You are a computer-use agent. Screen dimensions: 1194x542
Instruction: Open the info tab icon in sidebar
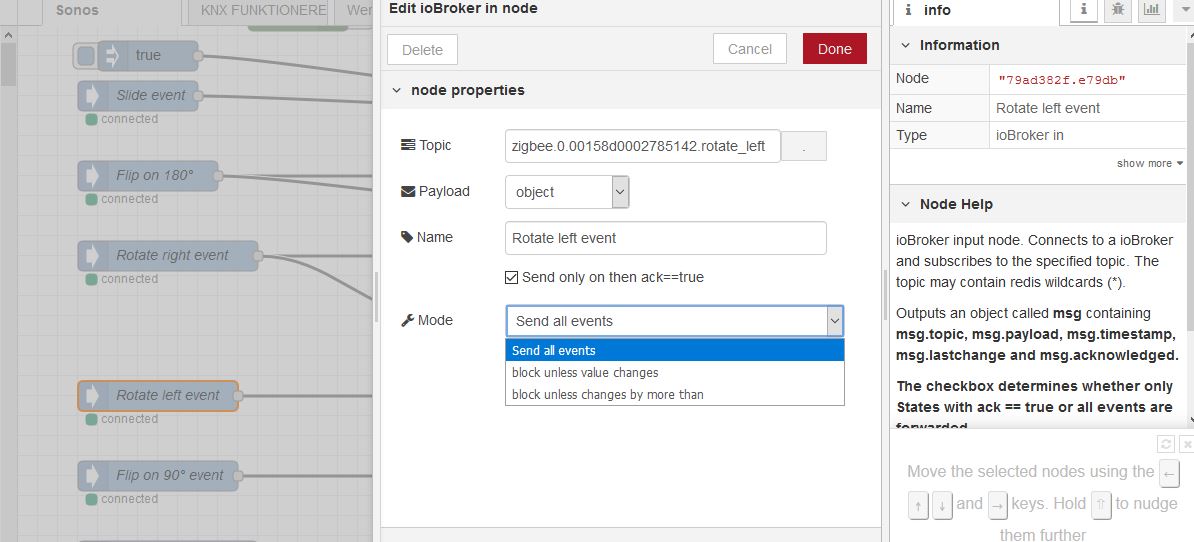[1083, 10]
